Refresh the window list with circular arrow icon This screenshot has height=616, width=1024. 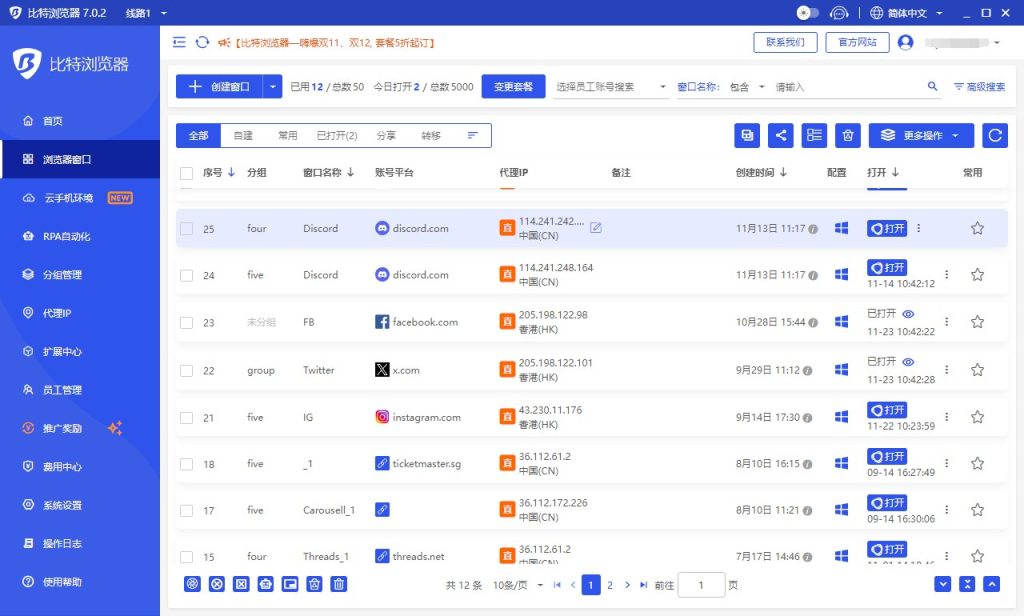click(x=995, y=135)
